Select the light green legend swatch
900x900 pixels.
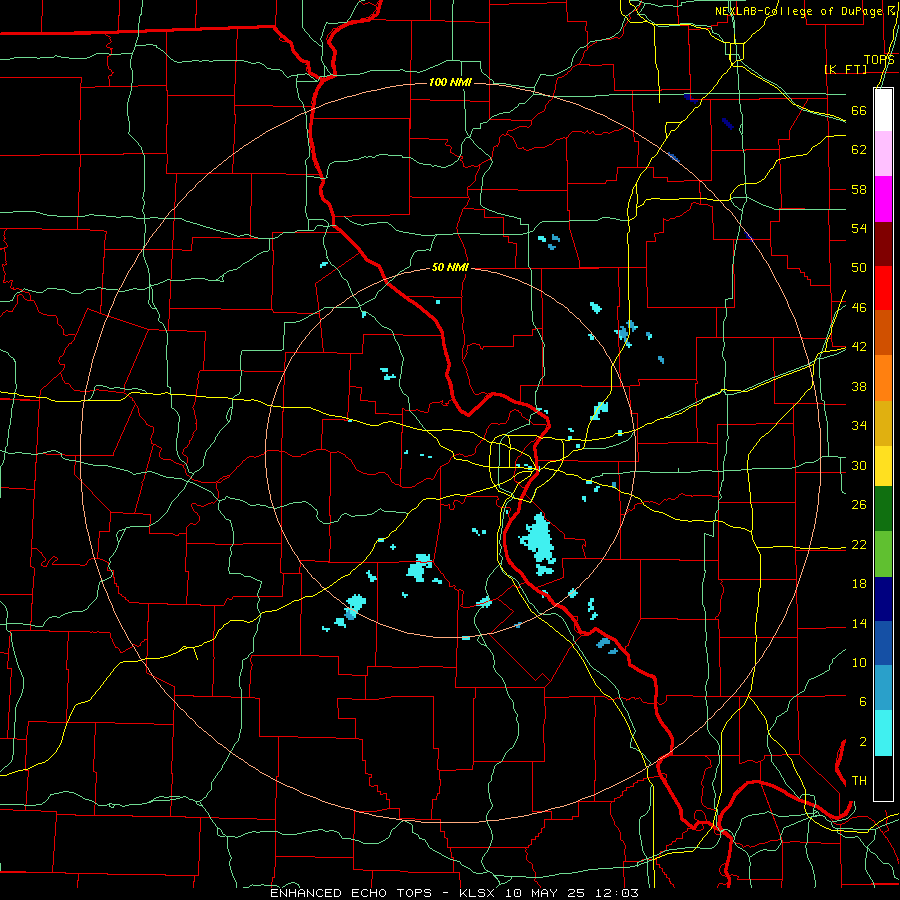(883, 554)
